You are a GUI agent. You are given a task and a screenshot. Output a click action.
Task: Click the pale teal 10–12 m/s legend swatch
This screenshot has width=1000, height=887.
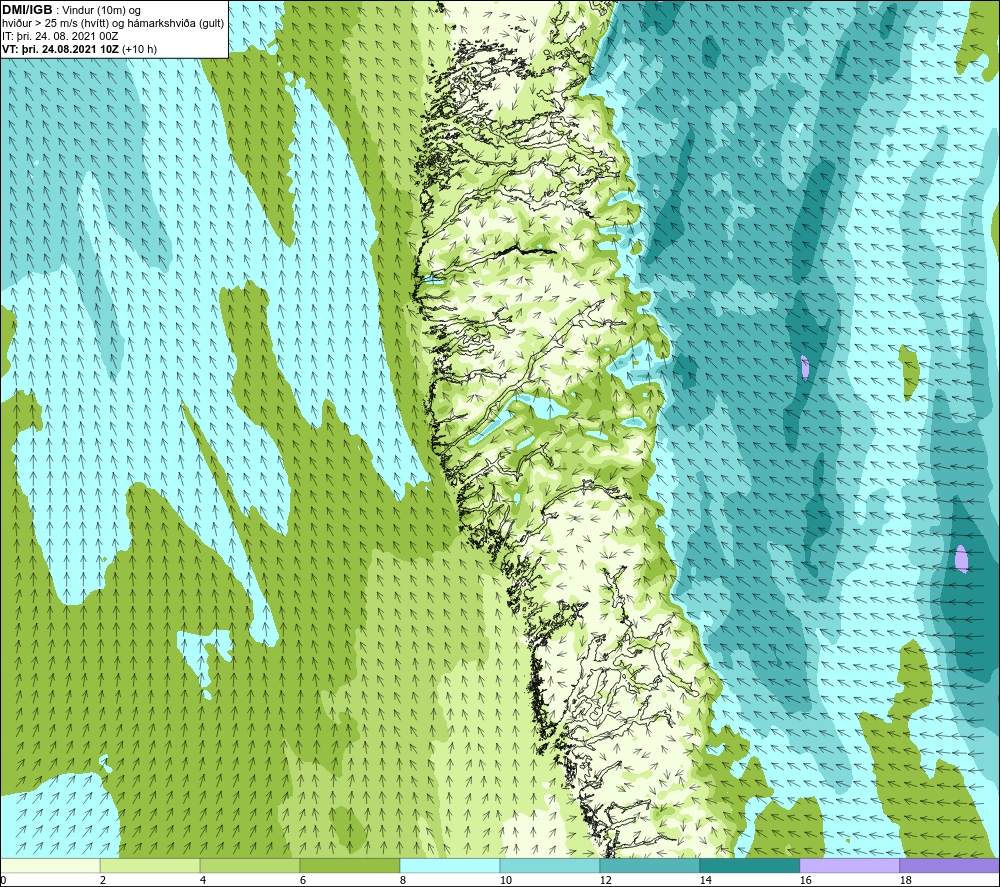[x=550, y=865]
